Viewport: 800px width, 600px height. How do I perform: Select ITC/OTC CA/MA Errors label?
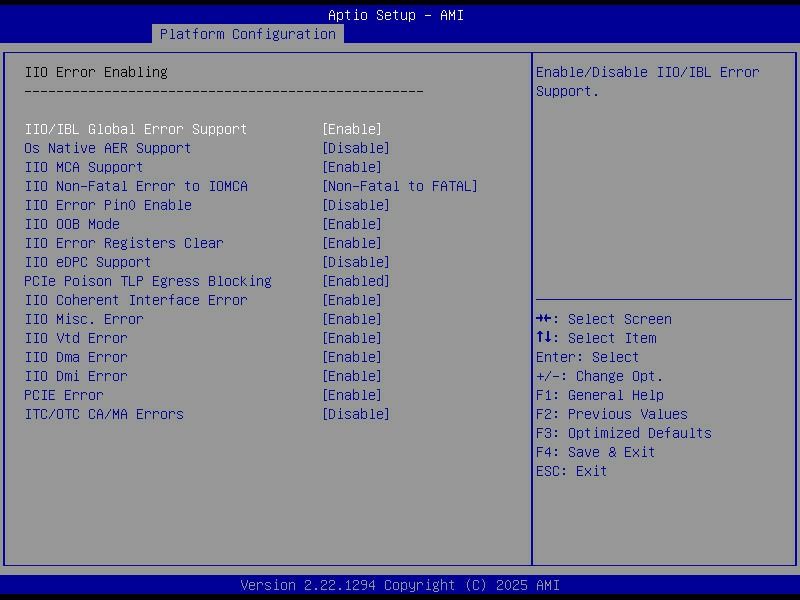104,414
